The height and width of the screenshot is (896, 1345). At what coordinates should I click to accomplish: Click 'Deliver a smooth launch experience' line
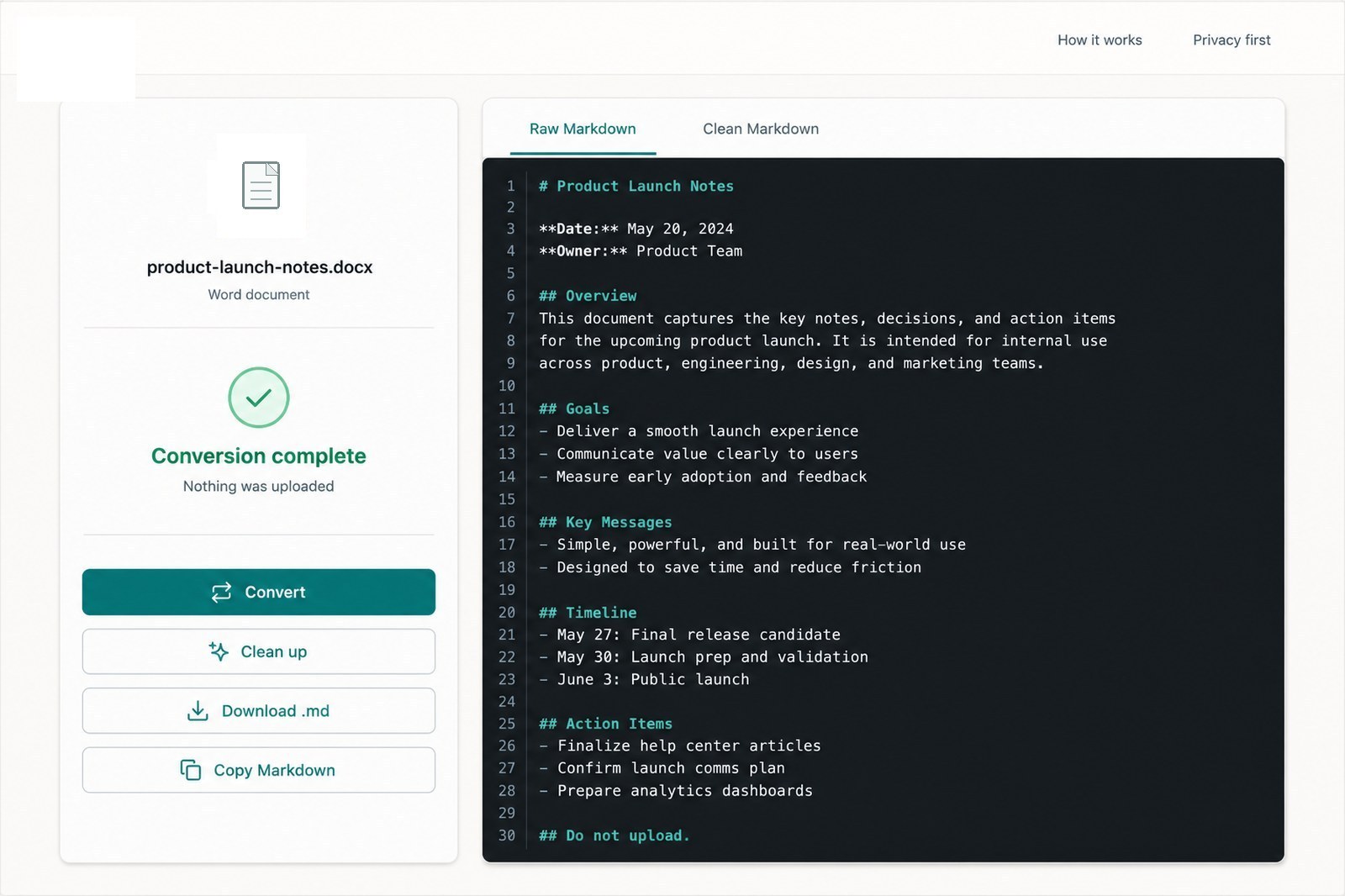pos(699,431)
